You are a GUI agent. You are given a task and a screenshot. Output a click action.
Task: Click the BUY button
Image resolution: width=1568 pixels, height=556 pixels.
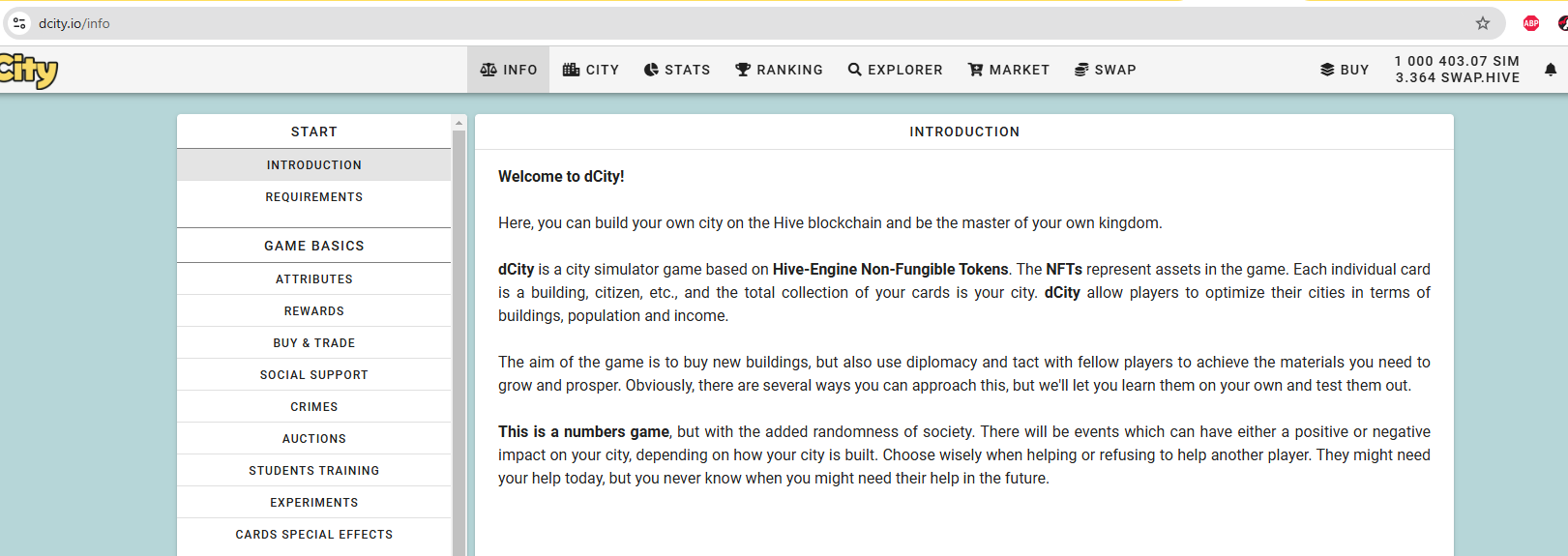[x=1345, y=70]
